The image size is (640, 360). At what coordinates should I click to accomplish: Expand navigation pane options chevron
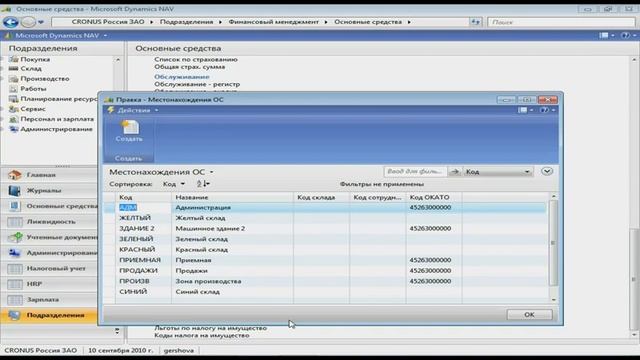point(117,331)
